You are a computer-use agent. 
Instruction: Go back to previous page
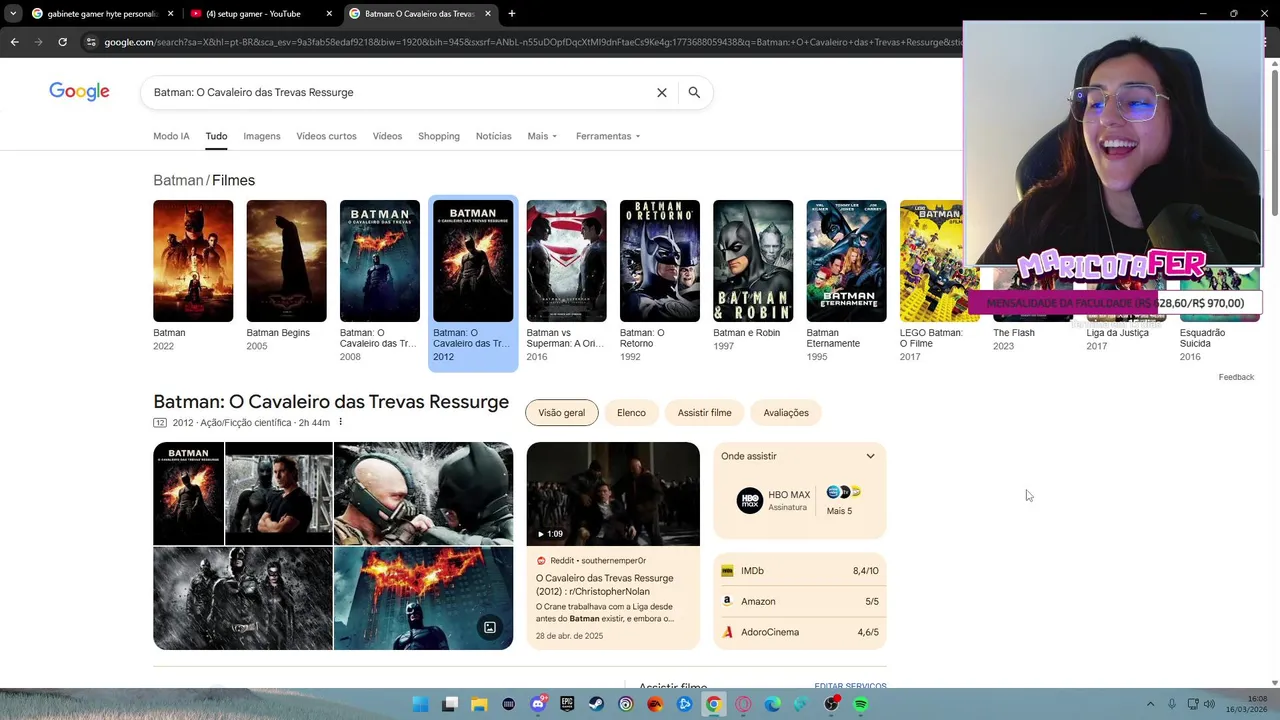pos(14,42)
